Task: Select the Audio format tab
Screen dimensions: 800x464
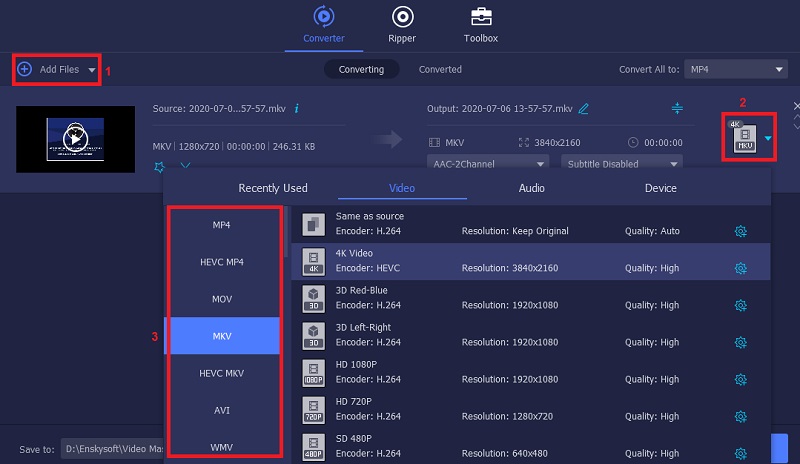Action: tap(532, 188)
